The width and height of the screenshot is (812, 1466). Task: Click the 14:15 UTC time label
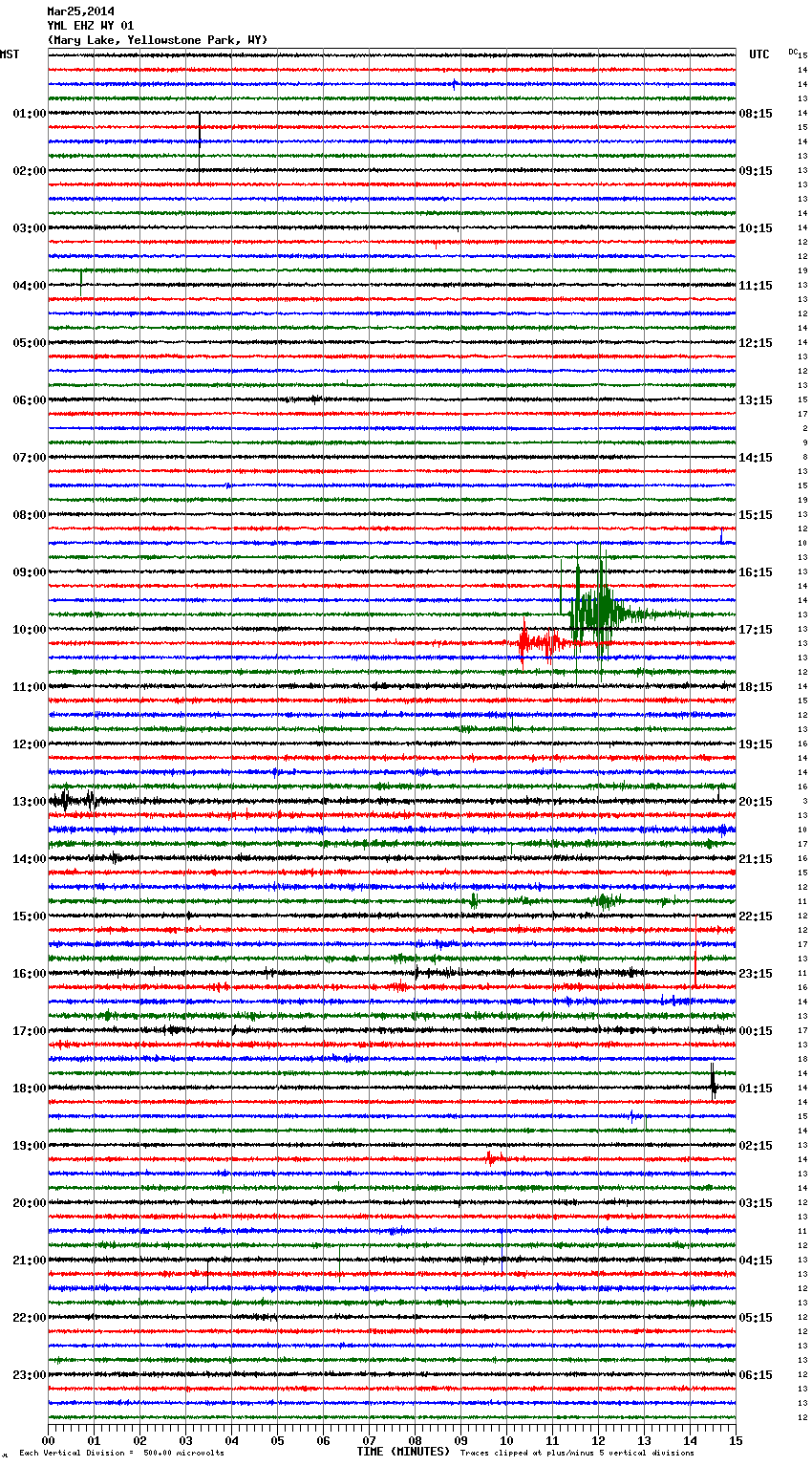pyautogui.click(x=756, y=458)
